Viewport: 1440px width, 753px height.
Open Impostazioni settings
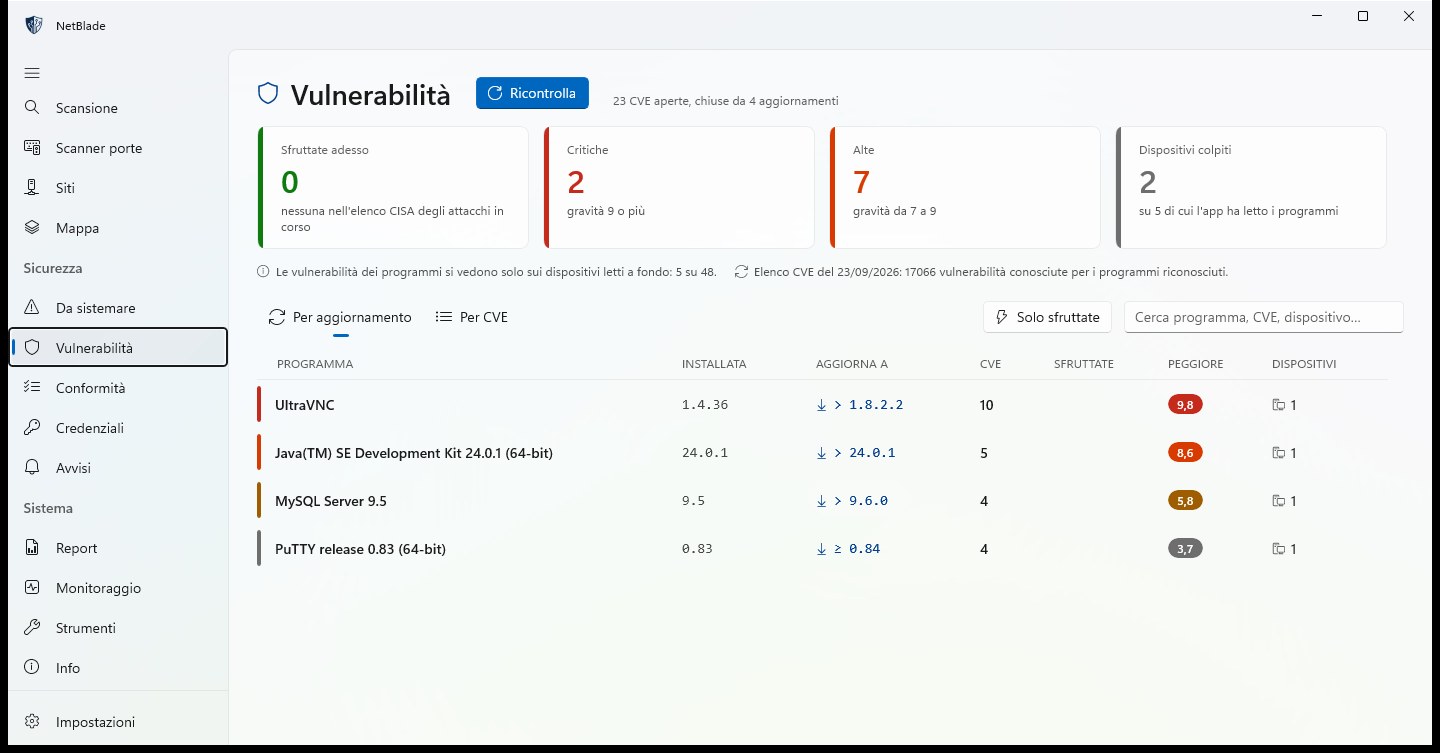tap(118, 722)
